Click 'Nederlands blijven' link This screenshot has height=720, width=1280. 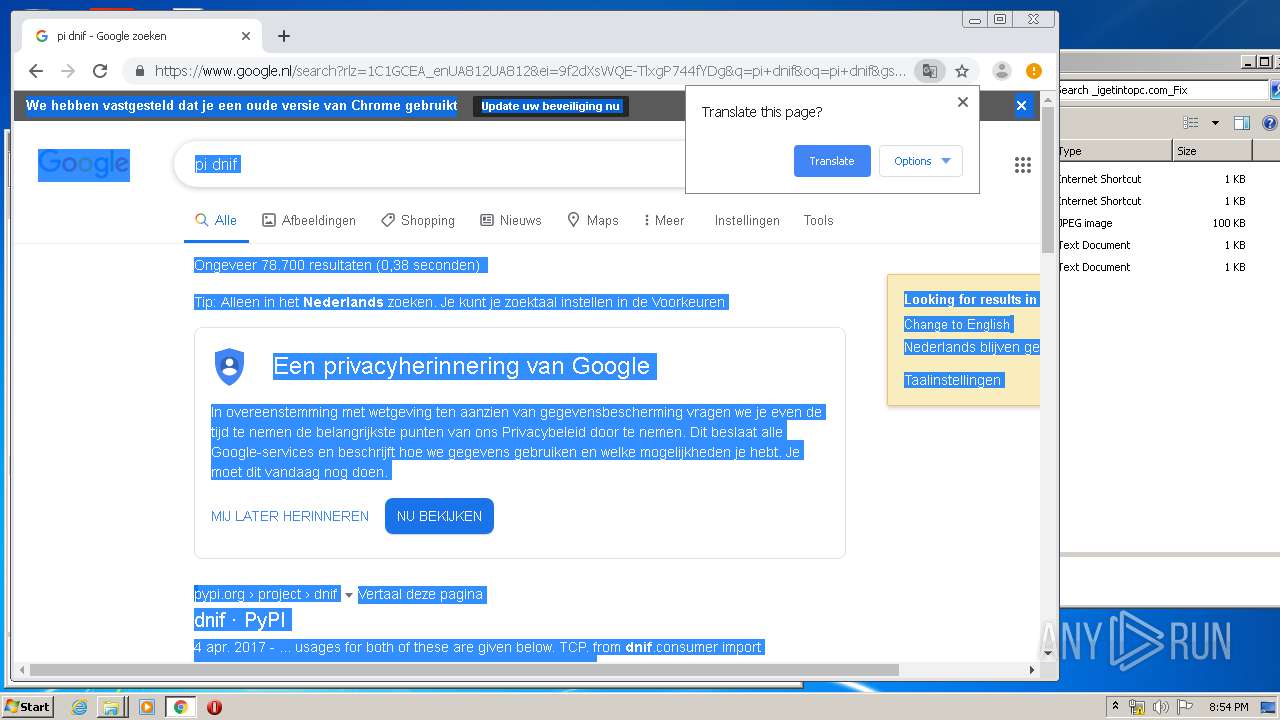[971, 347]
